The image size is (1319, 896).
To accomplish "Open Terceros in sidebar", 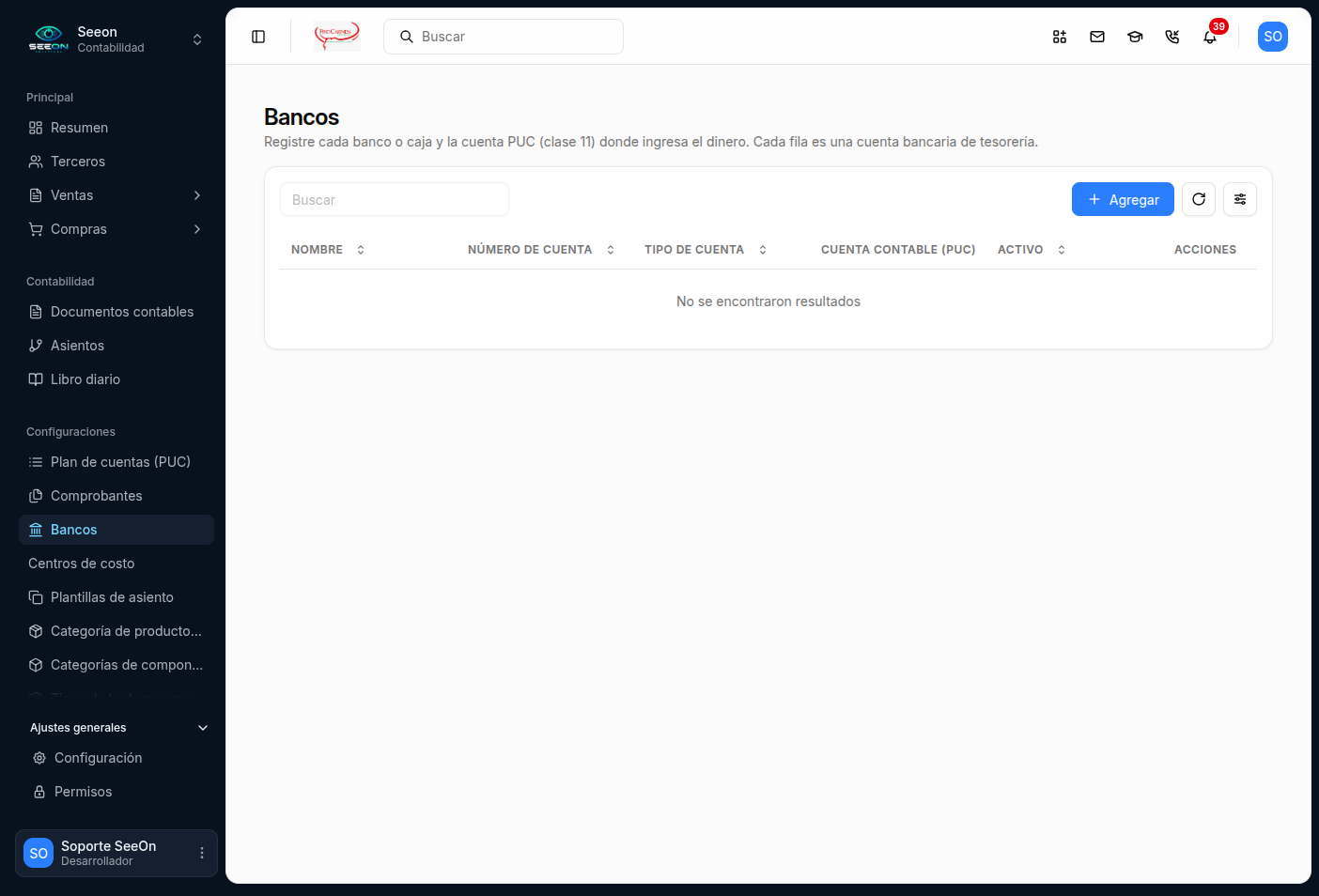I will pos(116,162).
